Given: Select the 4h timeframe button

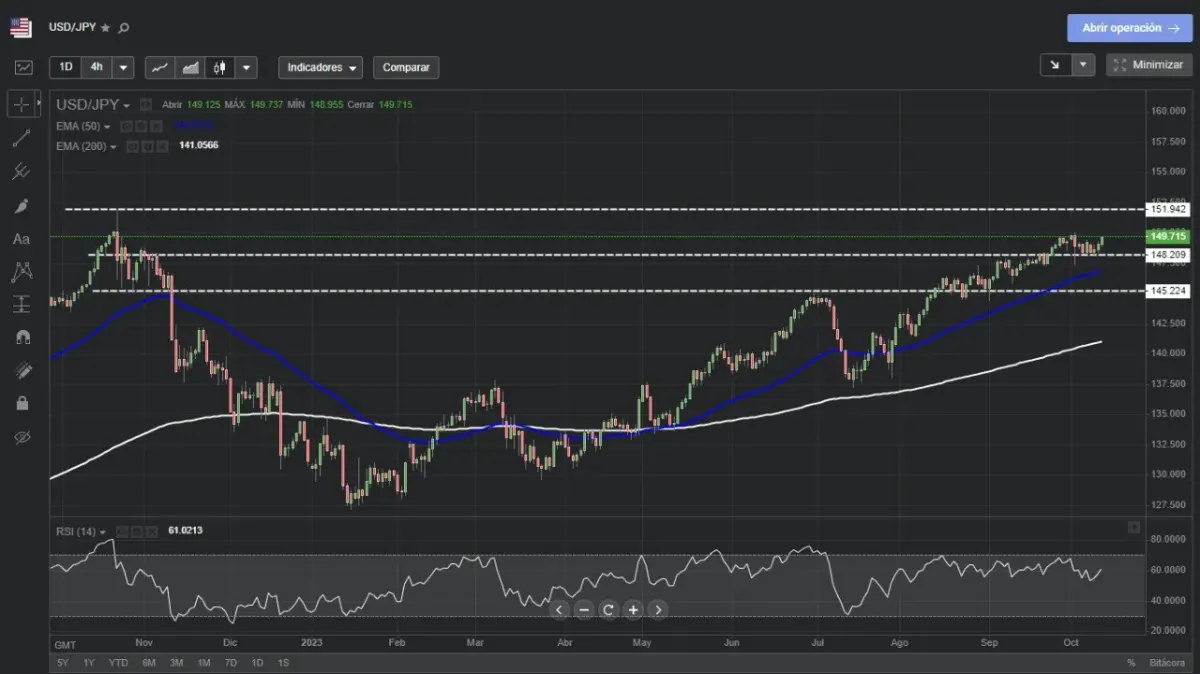Looking at the screenshot, I should tap(96, 68).
